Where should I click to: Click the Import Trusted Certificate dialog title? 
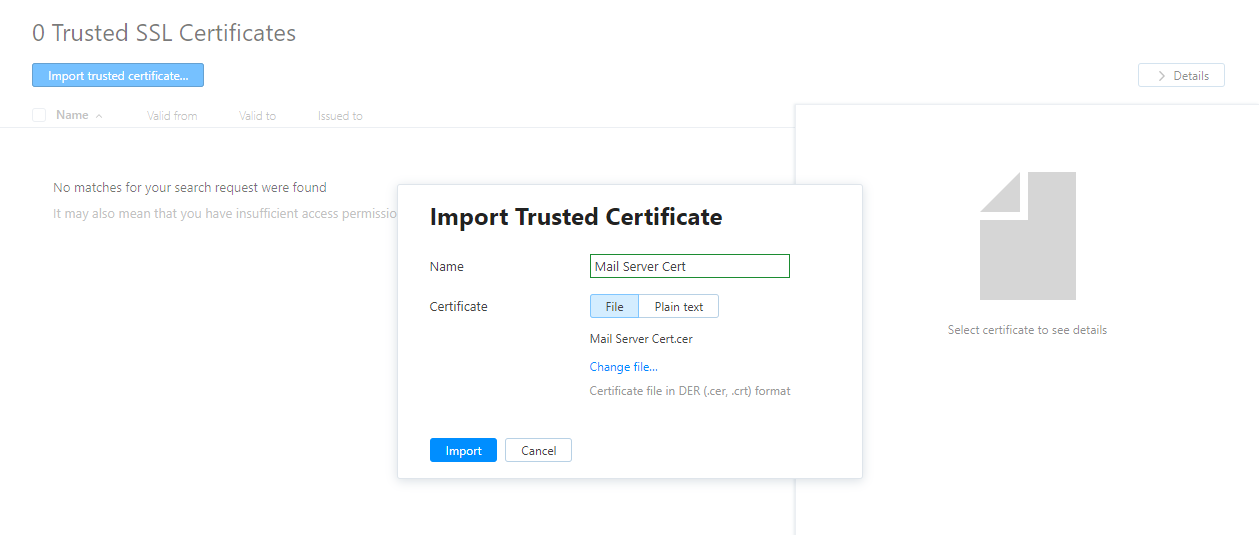pyautogui.click(x=575, y=217)
